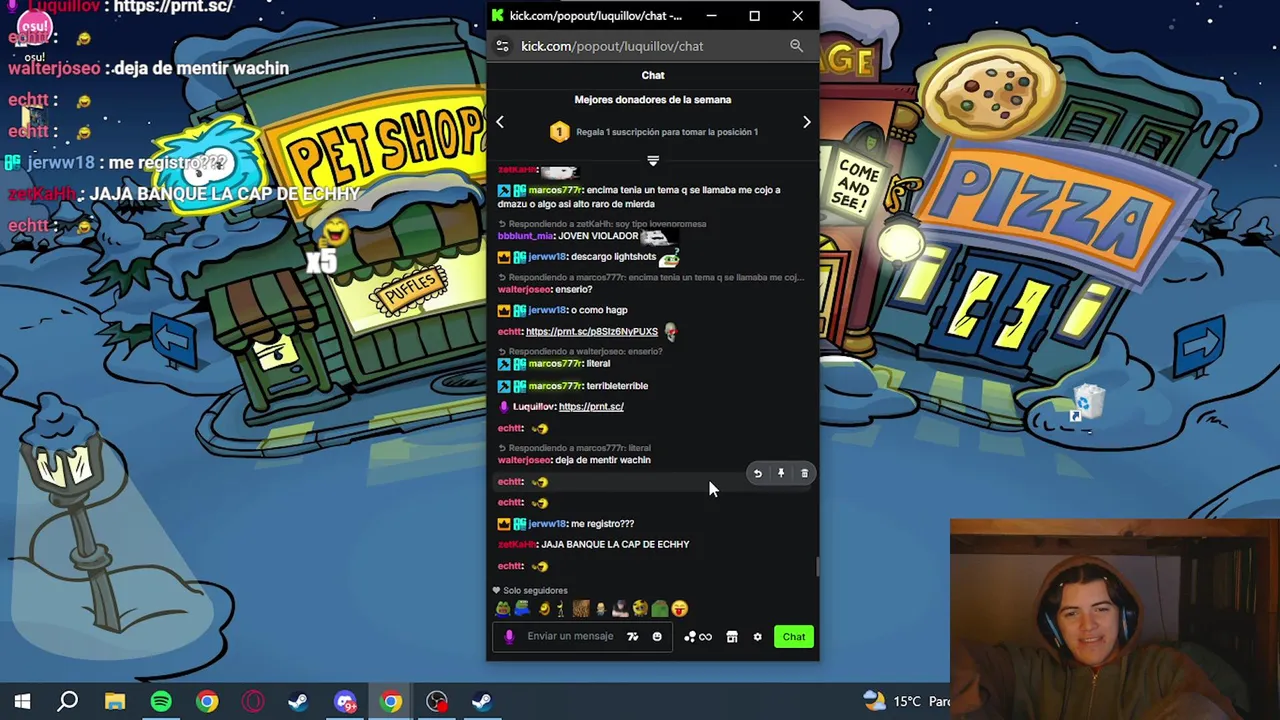
Task: Click the 7TV emote icon in message box
Action: click(x=632, y=637)
